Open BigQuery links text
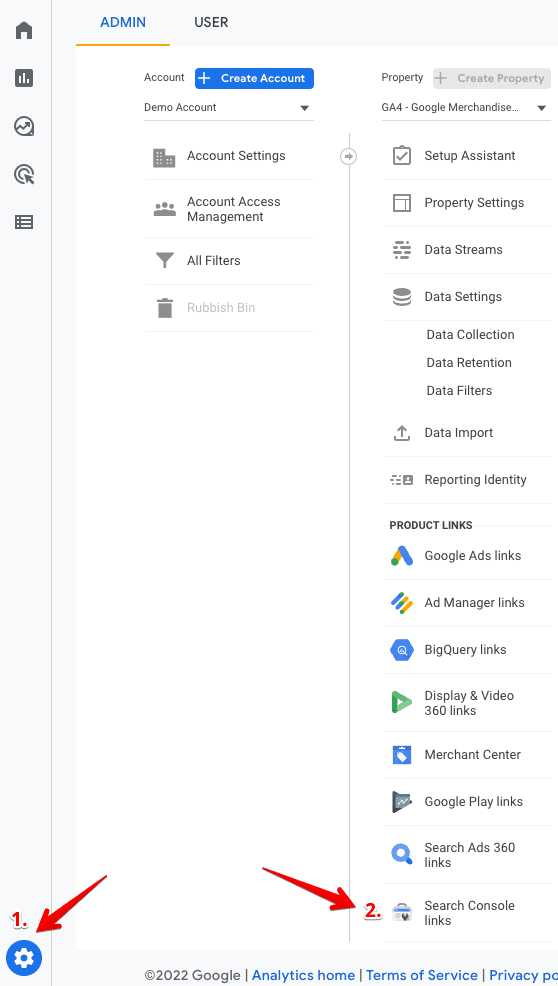The width and height of the screenshot is (558, 986). (x=466, y=650)
